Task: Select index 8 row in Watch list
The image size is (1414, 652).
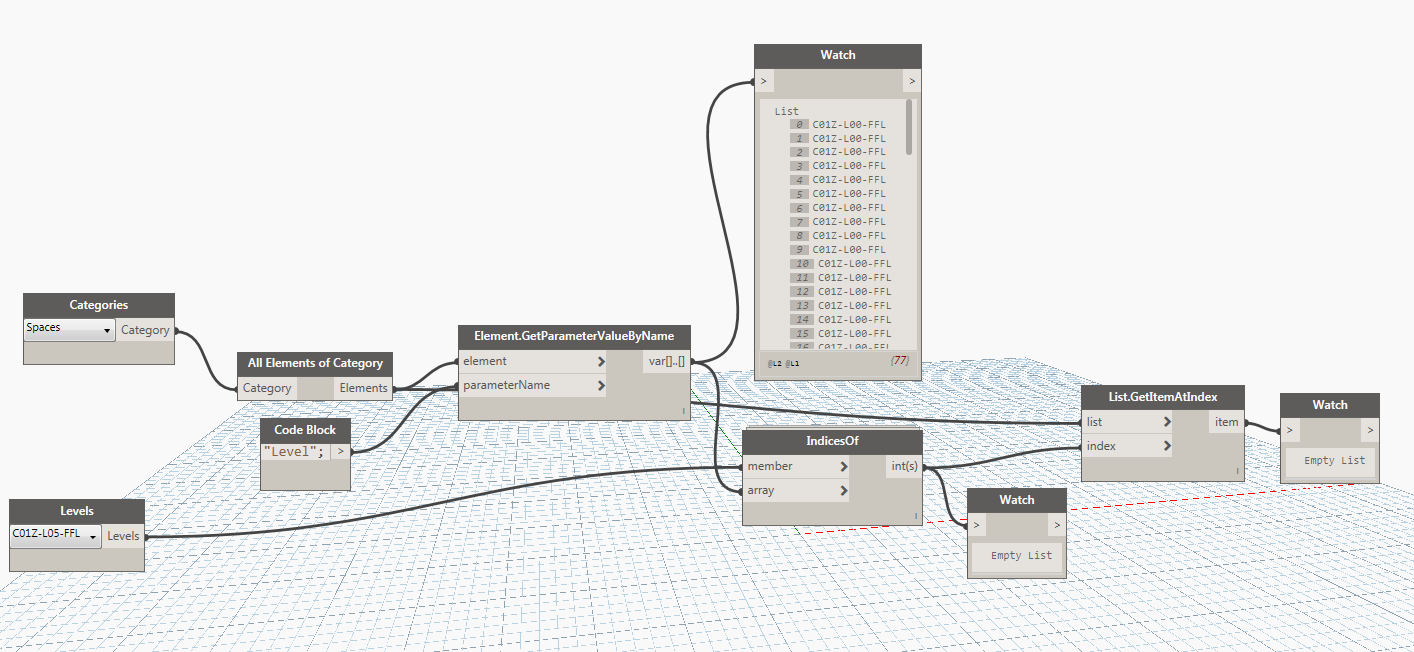Action: point(837,236)
